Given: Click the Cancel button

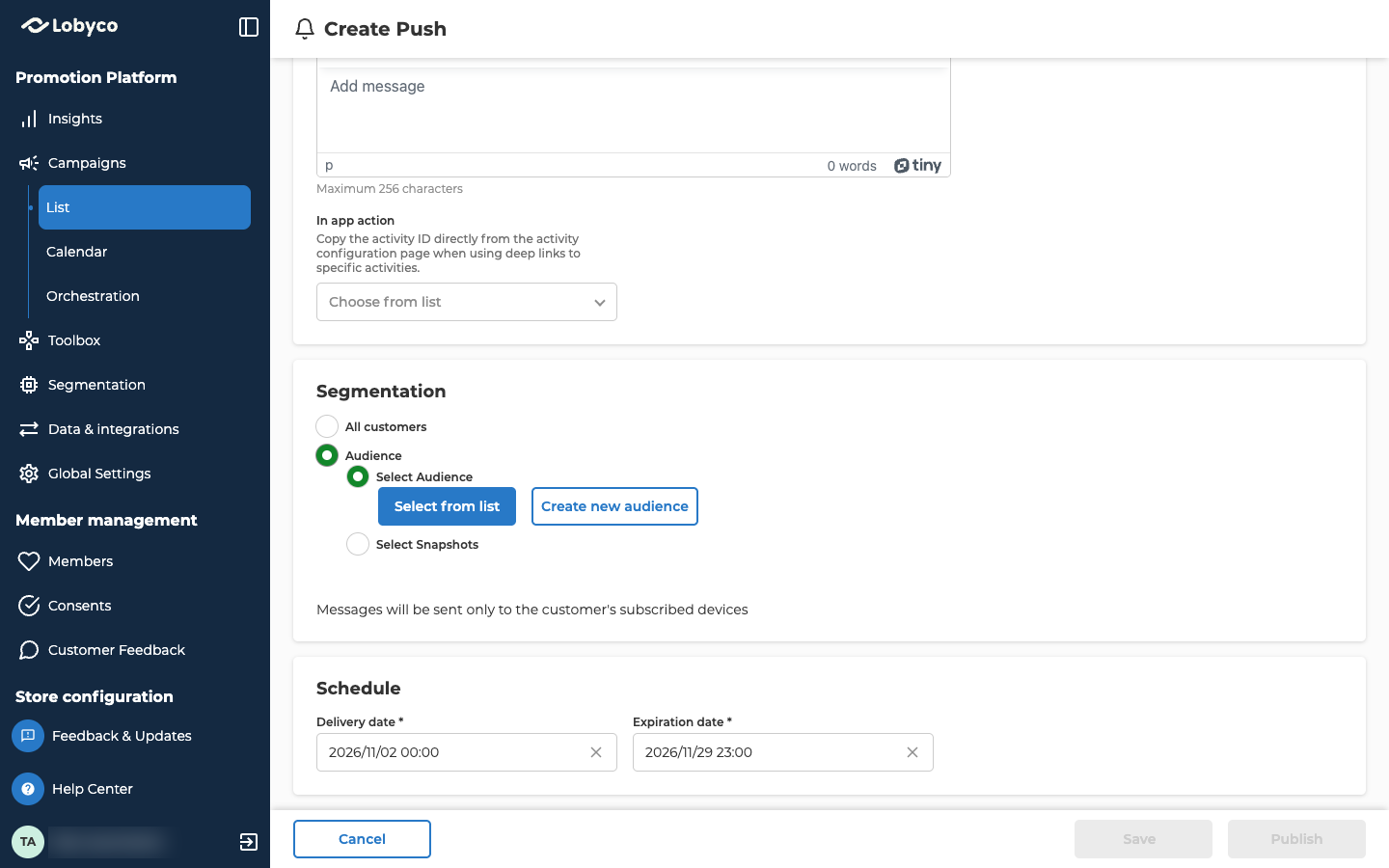Looking at the screenshot, I should (x=362, y=839).
